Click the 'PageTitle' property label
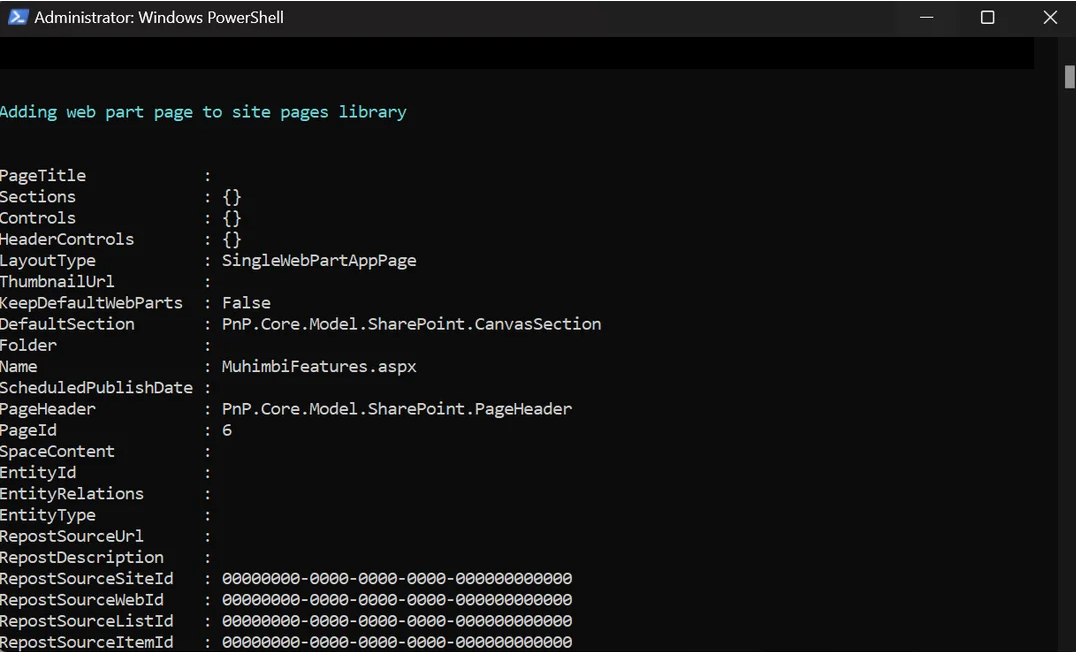1076x652 pixels. [43, 175]
